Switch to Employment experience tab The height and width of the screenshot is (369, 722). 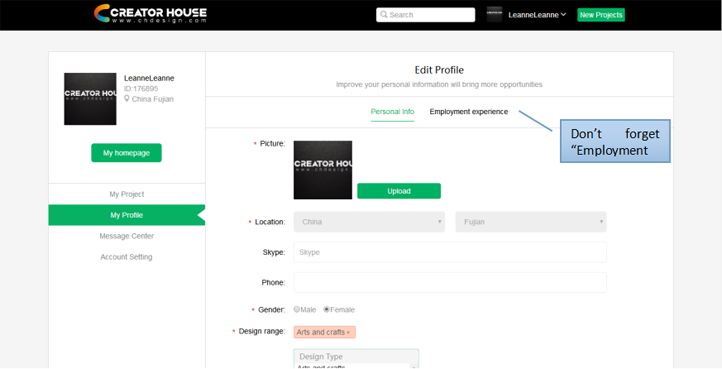click(469, 111)
